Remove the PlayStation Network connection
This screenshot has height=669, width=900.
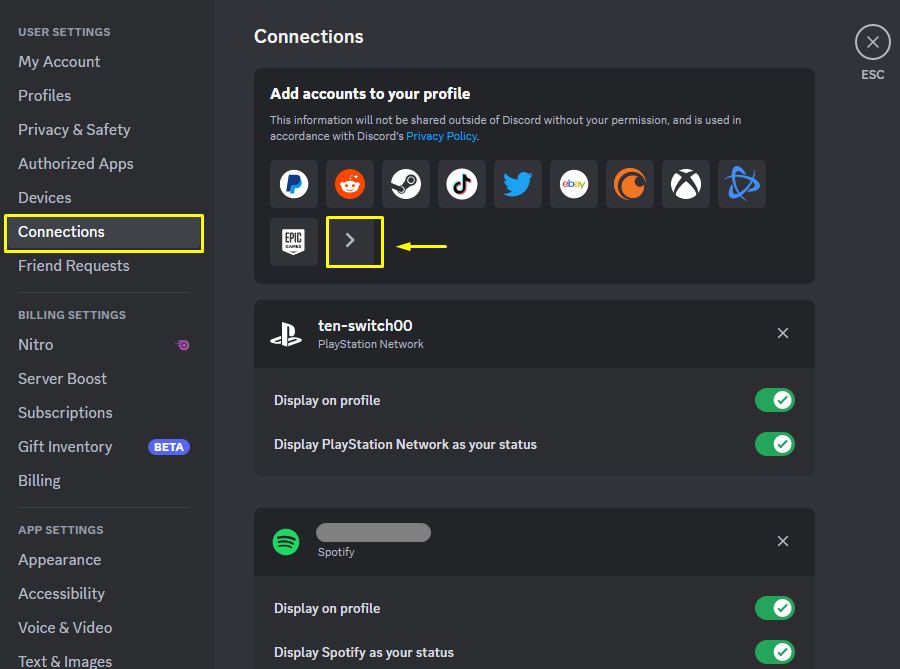tap(782, 333)
